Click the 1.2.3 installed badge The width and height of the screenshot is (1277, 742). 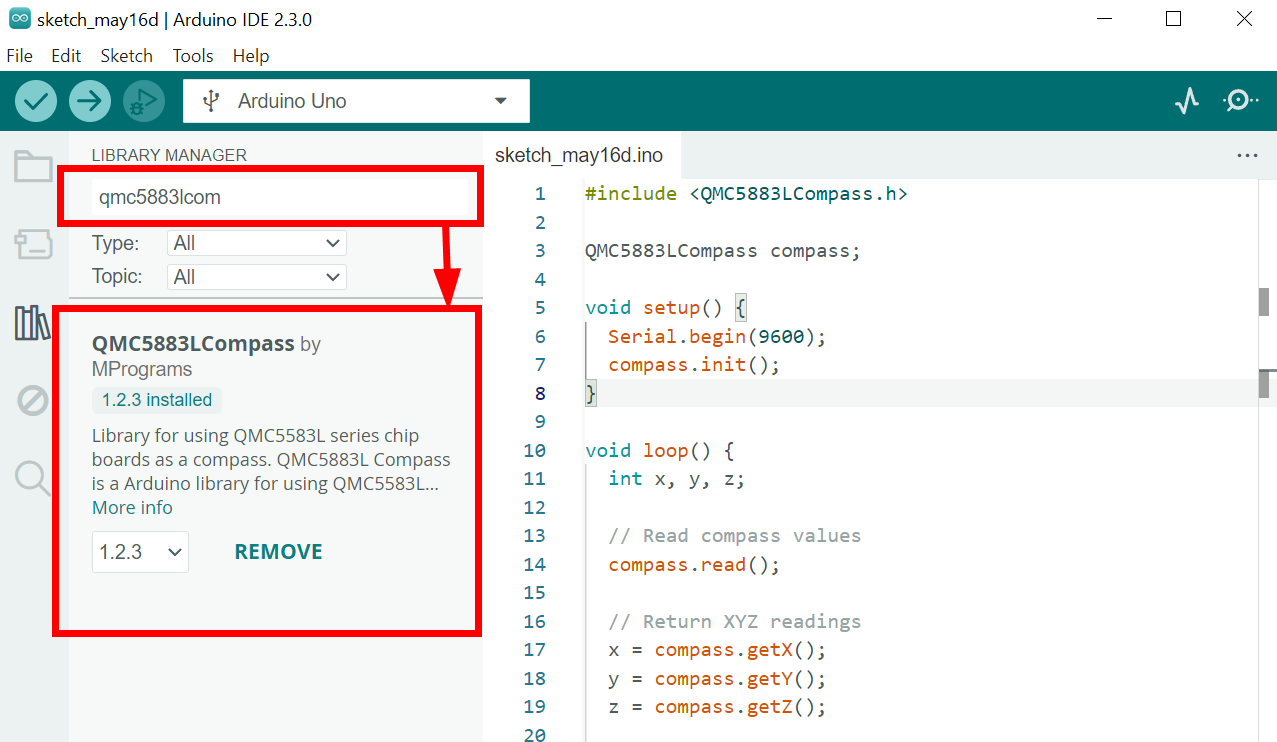[x=157, y=400]
